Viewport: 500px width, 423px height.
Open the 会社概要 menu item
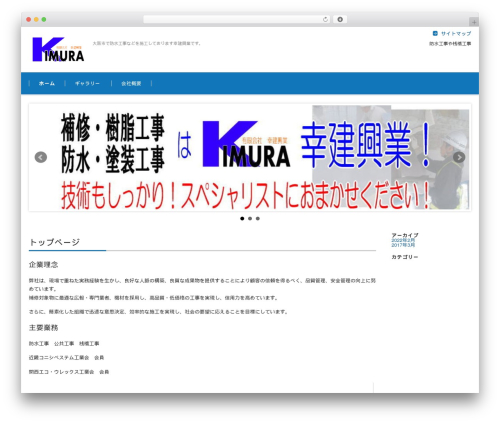131,83
